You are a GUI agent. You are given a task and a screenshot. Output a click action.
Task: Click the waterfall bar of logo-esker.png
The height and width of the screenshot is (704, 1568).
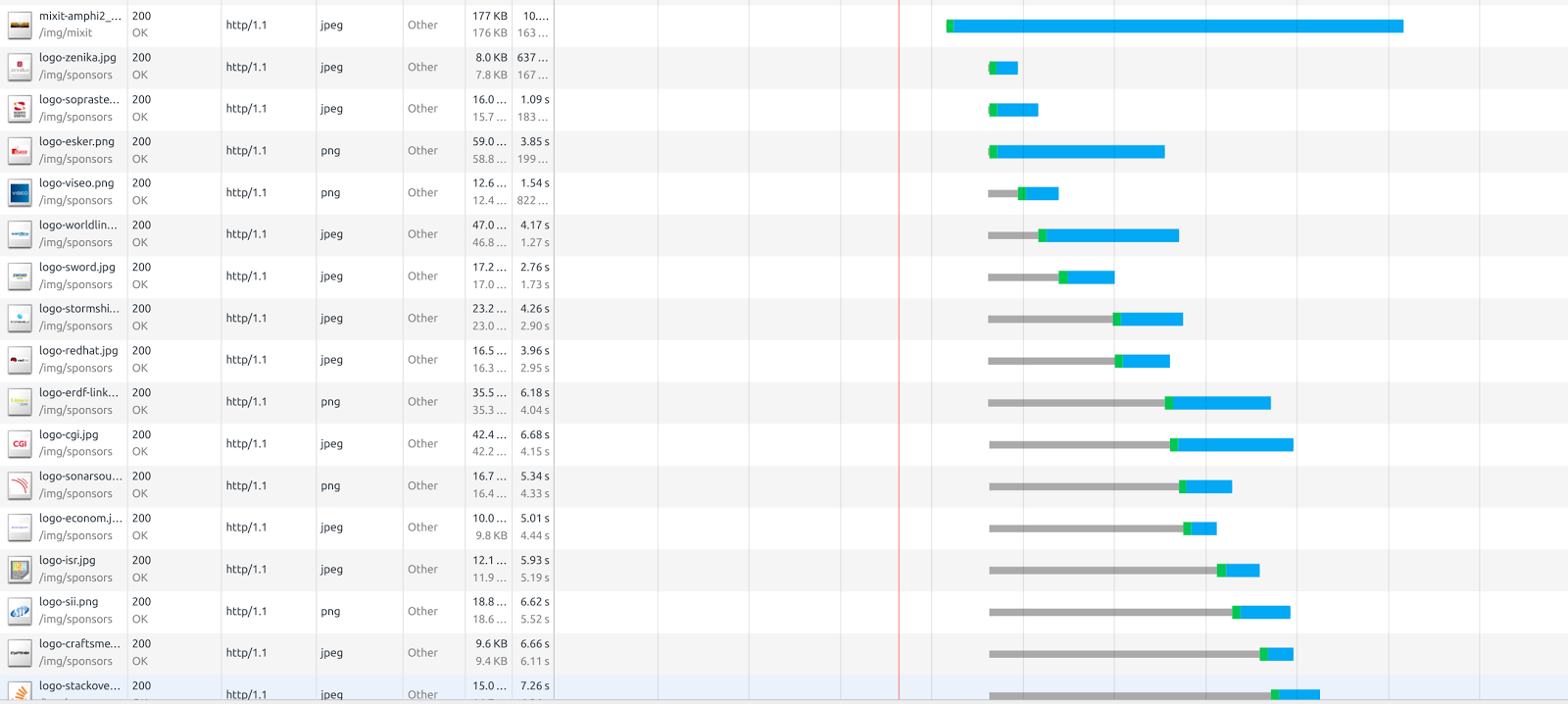point(1077,152)
